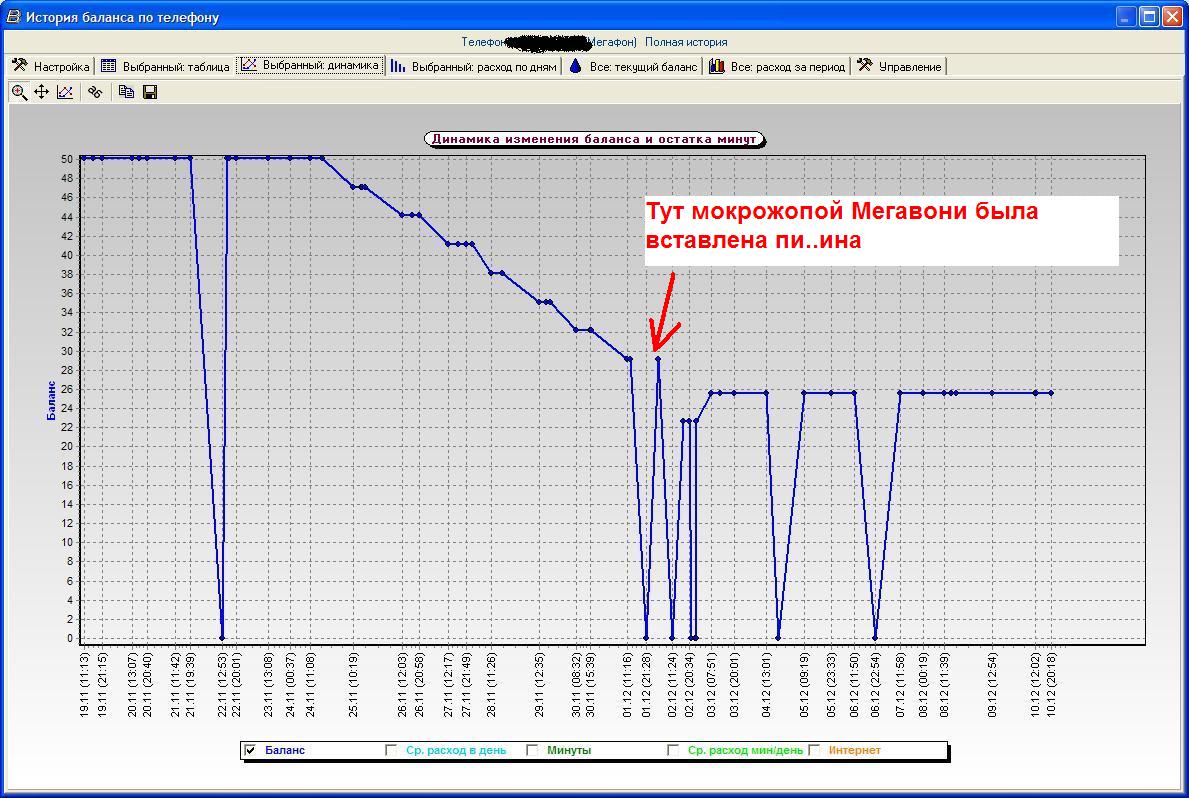This screenshot has height=798, width=1189.
Task: Click the percent-style options toolbar icon
Action: [95, 92]
